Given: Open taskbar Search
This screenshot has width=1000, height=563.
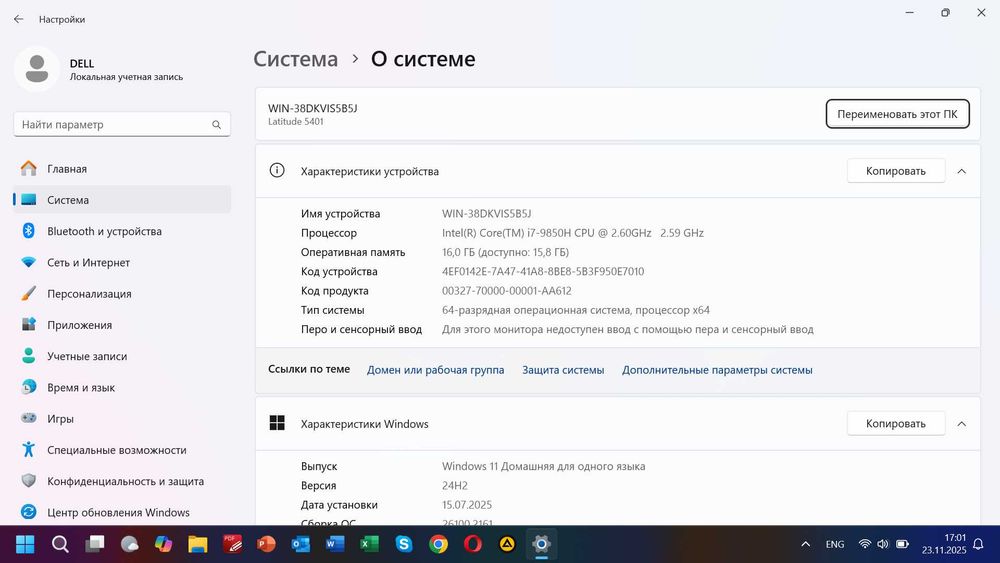Looking at the screenshot, I should coord(60,544).
